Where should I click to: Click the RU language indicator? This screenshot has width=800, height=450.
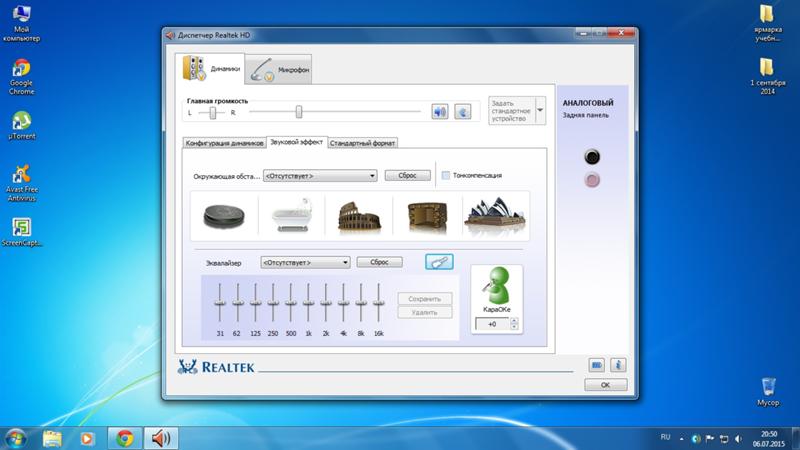click(665, 437)
